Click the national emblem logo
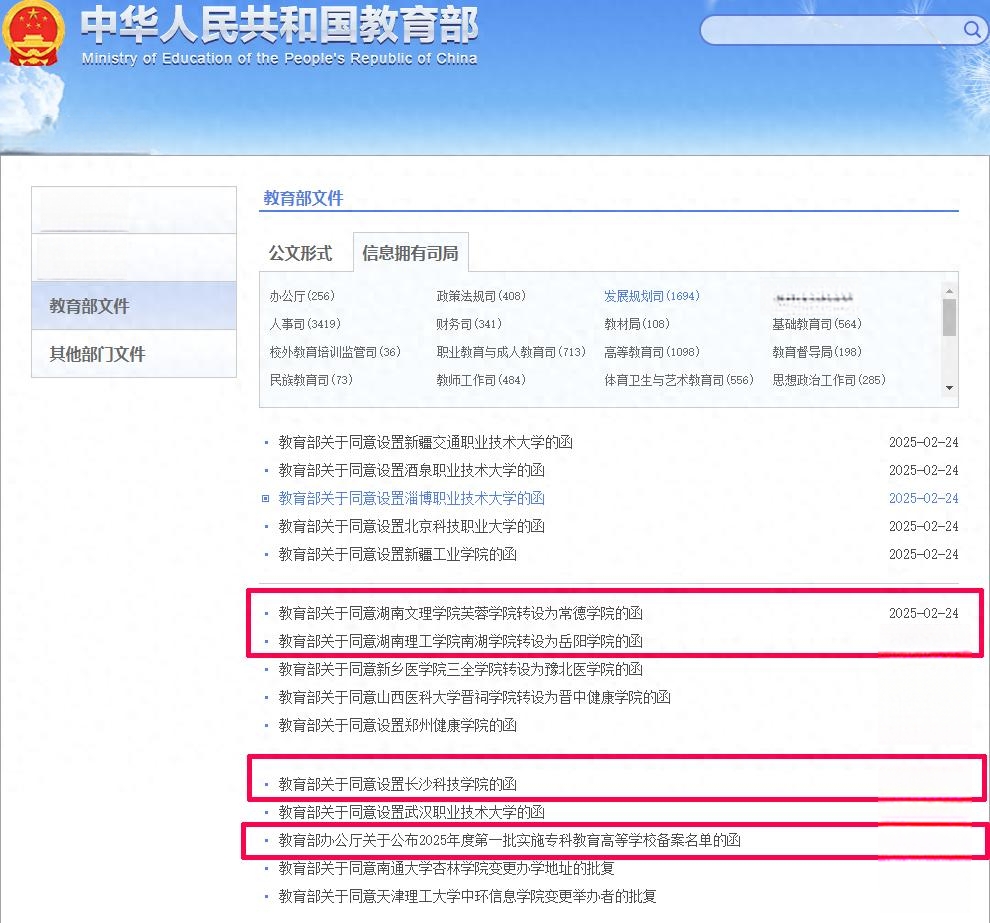This screenshot has width=990, height=923. [x=33, y=33]
